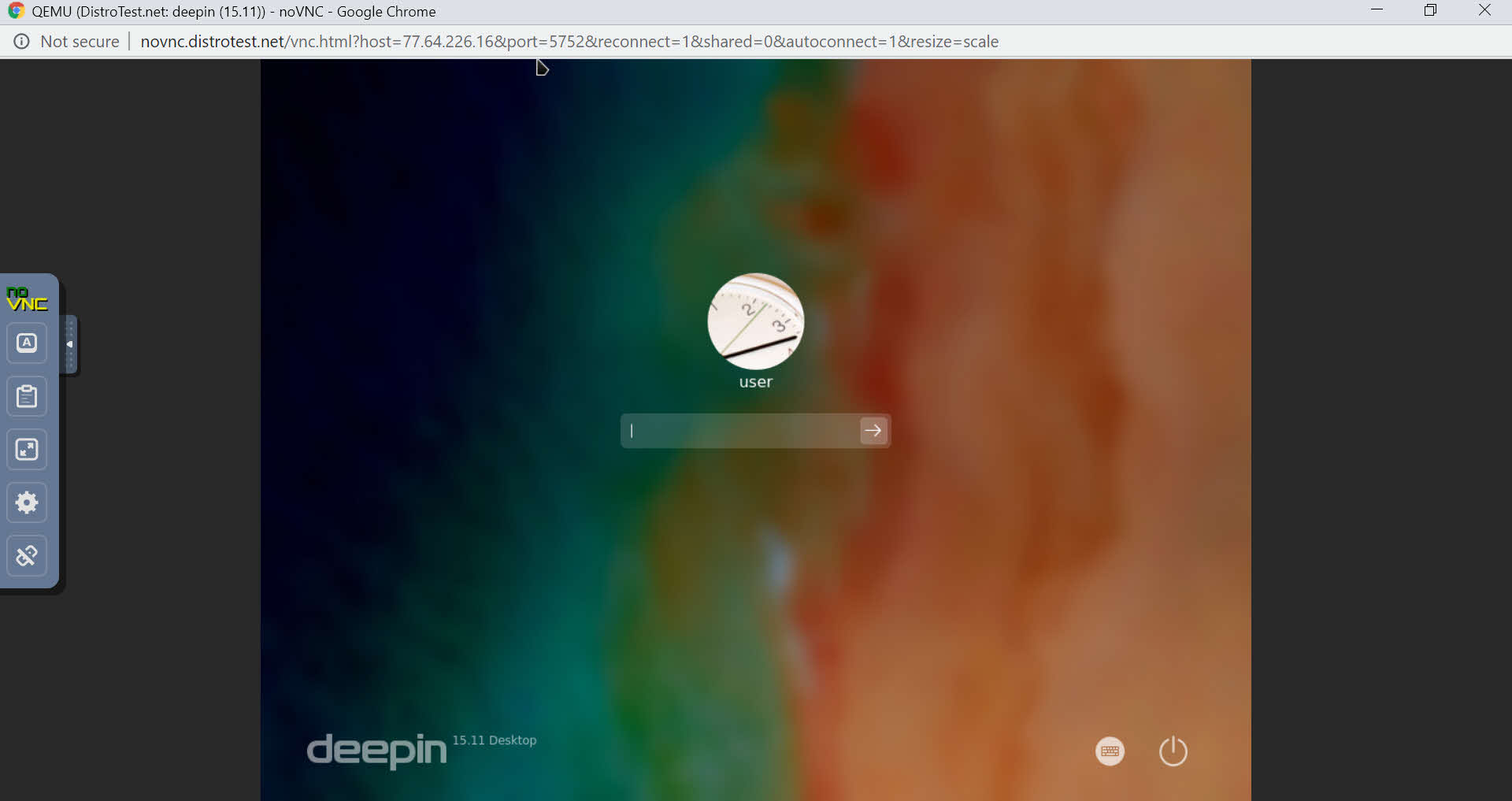This screenshot has width=1512, height=801.
Task: Toggle noVNC fullscreen mode
Action: click(x=27, y=450)
